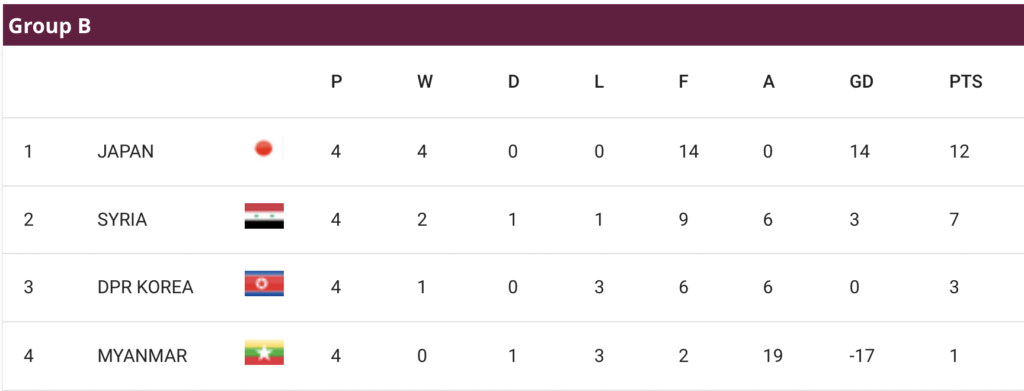Click Myanmar's -17 goal difference

(862, 356)
